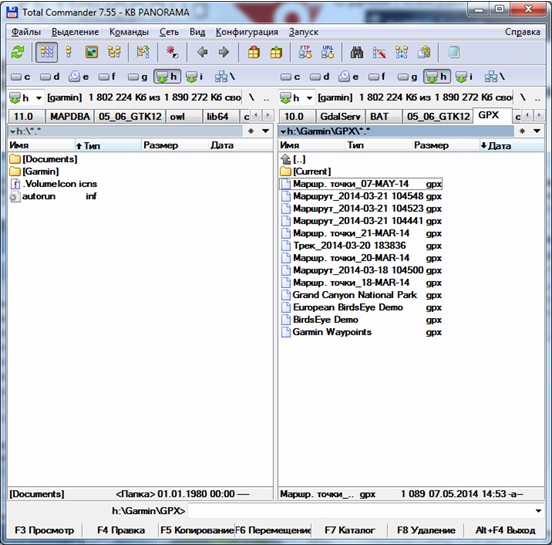This screenshot has width=552, height=545.
Task: Sort right panel by Дата column
Action: [x=511, y=145]
